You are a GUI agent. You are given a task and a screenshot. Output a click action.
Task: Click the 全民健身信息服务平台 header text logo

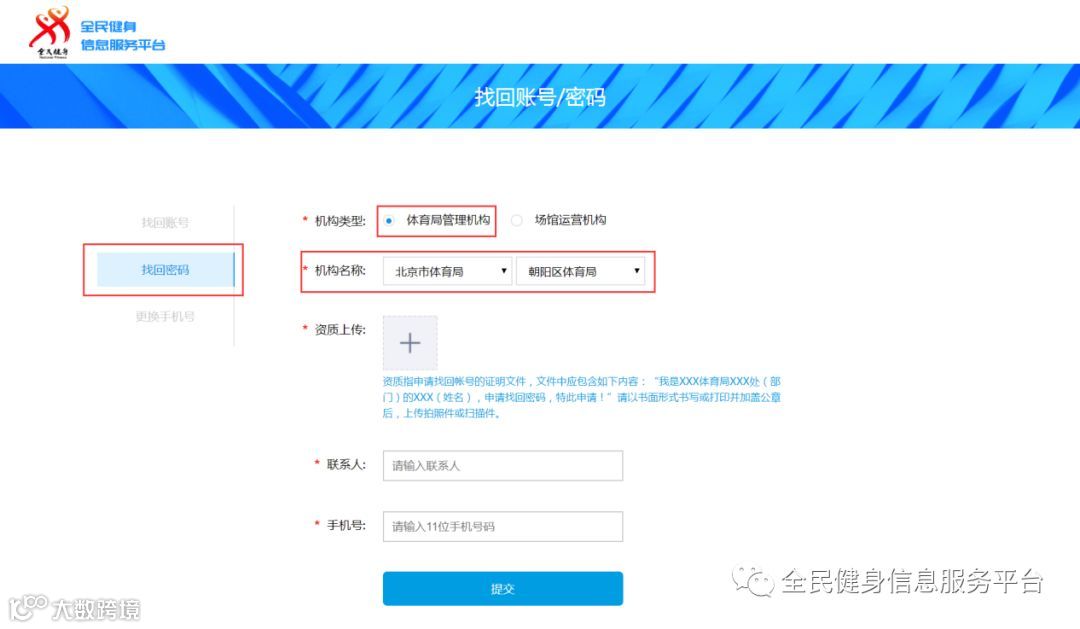(x=123, y=36)
